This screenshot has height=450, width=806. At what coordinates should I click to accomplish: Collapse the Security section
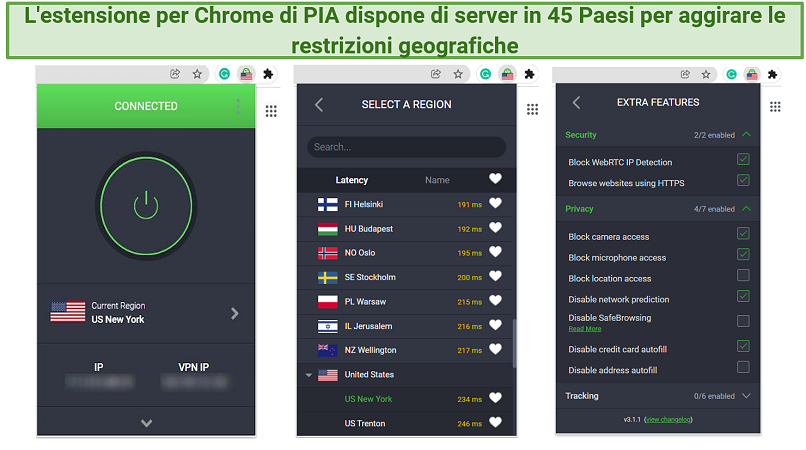pos(746,135)
